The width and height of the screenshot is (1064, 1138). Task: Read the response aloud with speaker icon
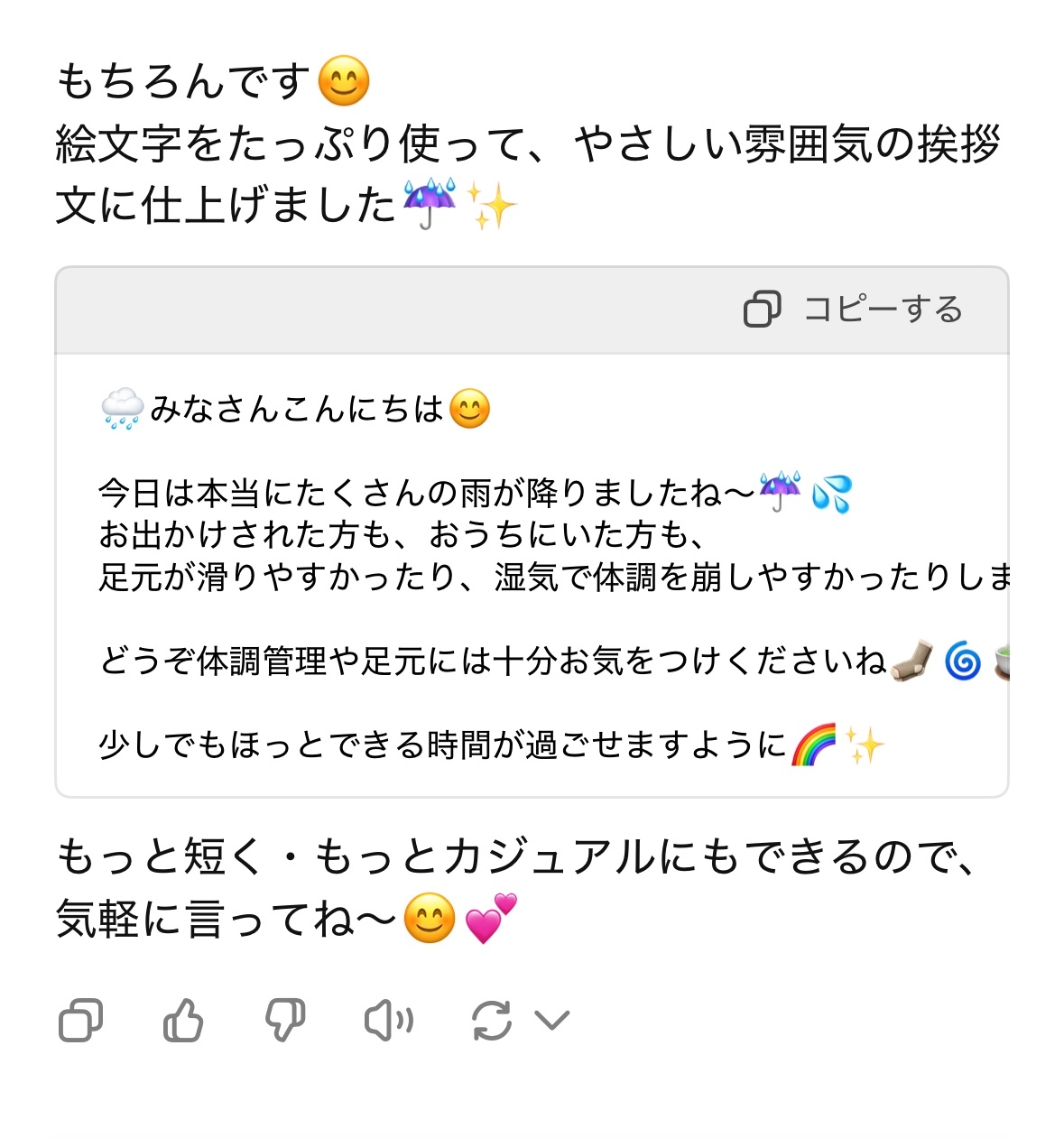click(x=388, y=1021)
